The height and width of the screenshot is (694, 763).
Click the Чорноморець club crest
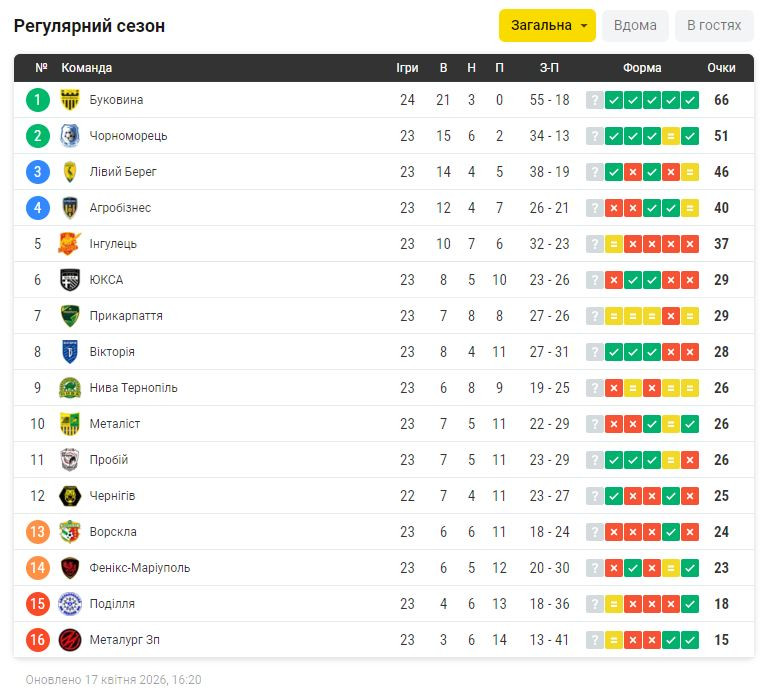(x=70, y=136)
